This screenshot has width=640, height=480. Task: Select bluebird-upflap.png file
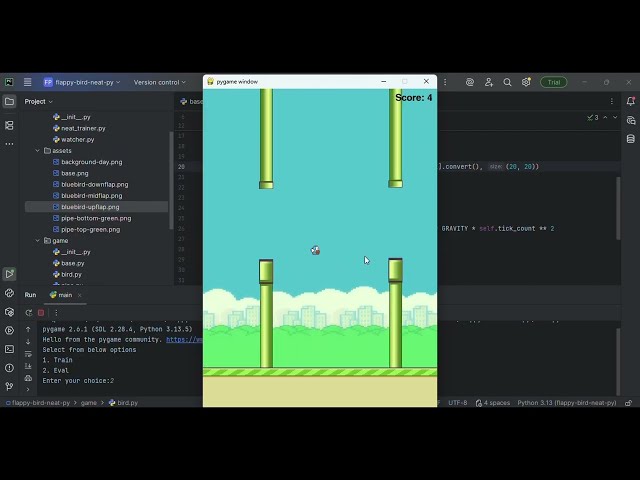[86, 207]
